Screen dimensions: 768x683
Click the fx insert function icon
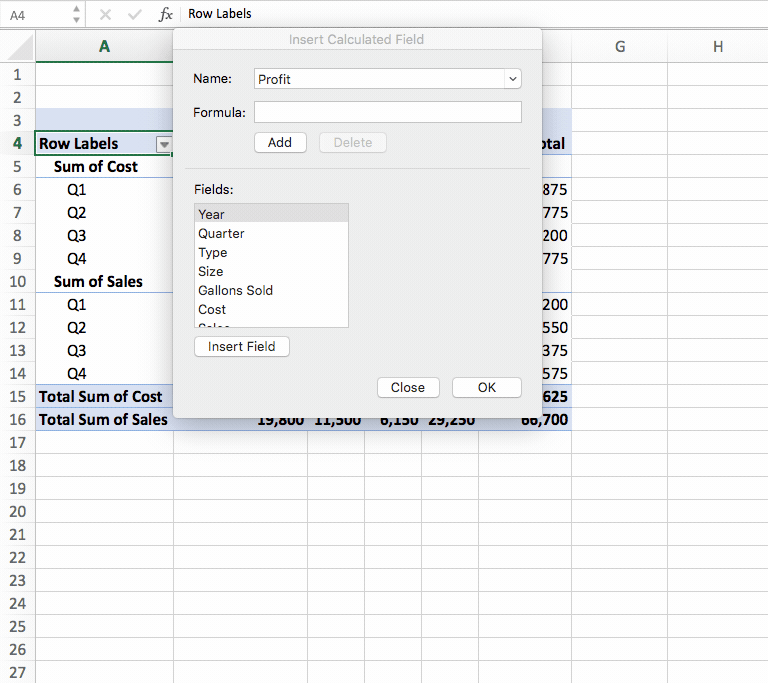[166, 14]
